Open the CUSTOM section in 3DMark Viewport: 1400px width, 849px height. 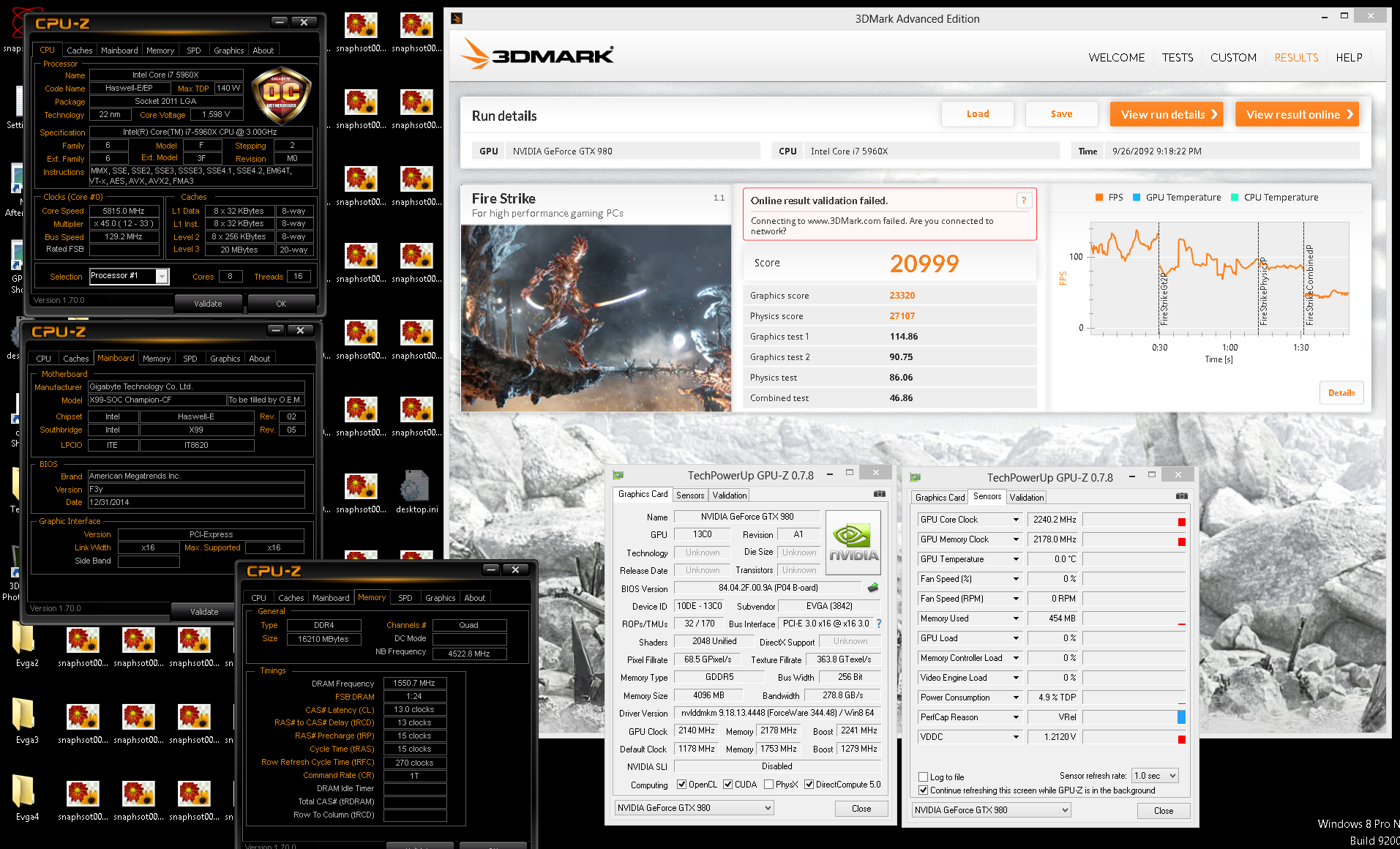click(x=1233, y=58)
